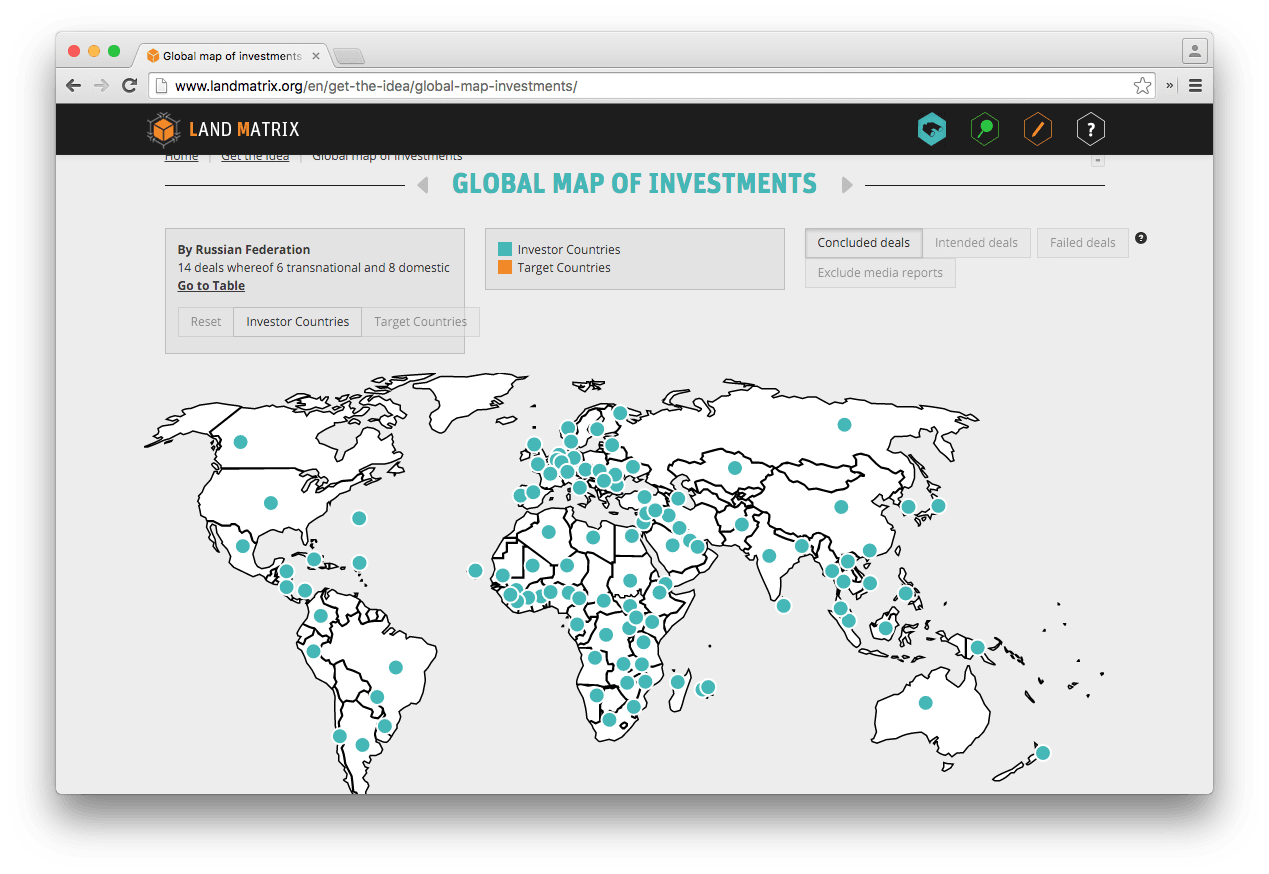
Task: Select the green magnifier hexagon icon
Action: (984, 129)
